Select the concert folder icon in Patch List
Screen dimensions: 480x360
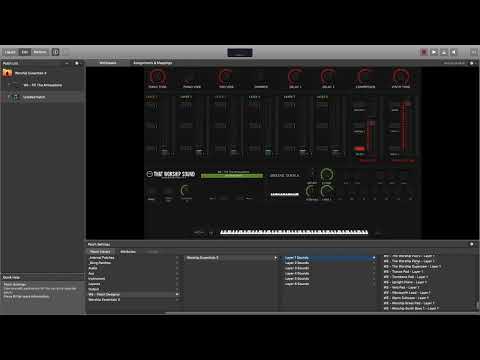(x=7, y=73)
